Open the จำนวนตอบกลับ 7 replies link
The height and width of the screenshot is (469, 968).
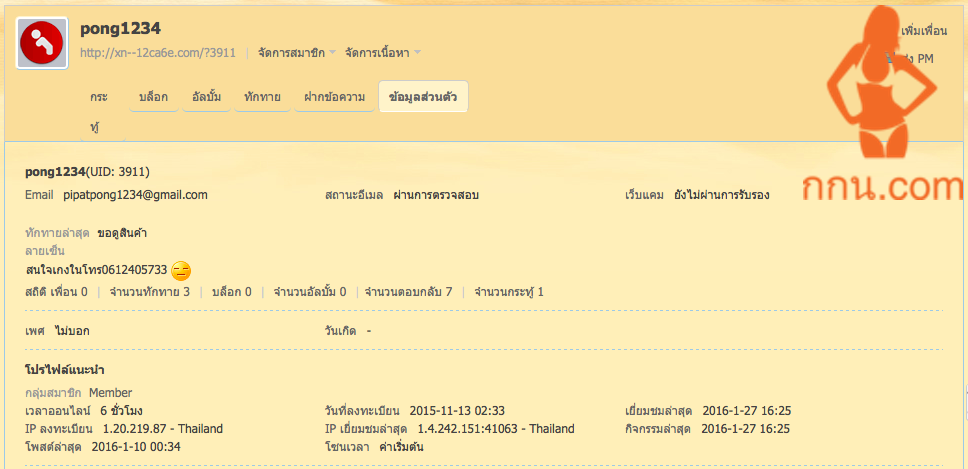click(409, 291)
